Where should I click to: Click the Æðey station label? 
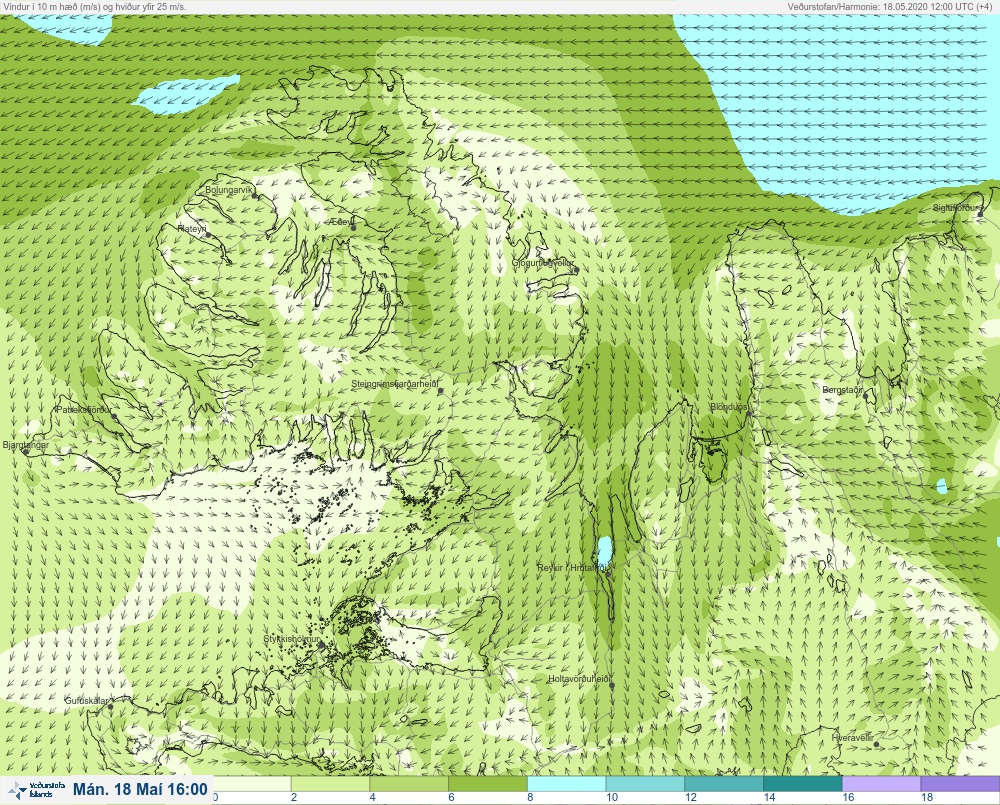(341, 222)
